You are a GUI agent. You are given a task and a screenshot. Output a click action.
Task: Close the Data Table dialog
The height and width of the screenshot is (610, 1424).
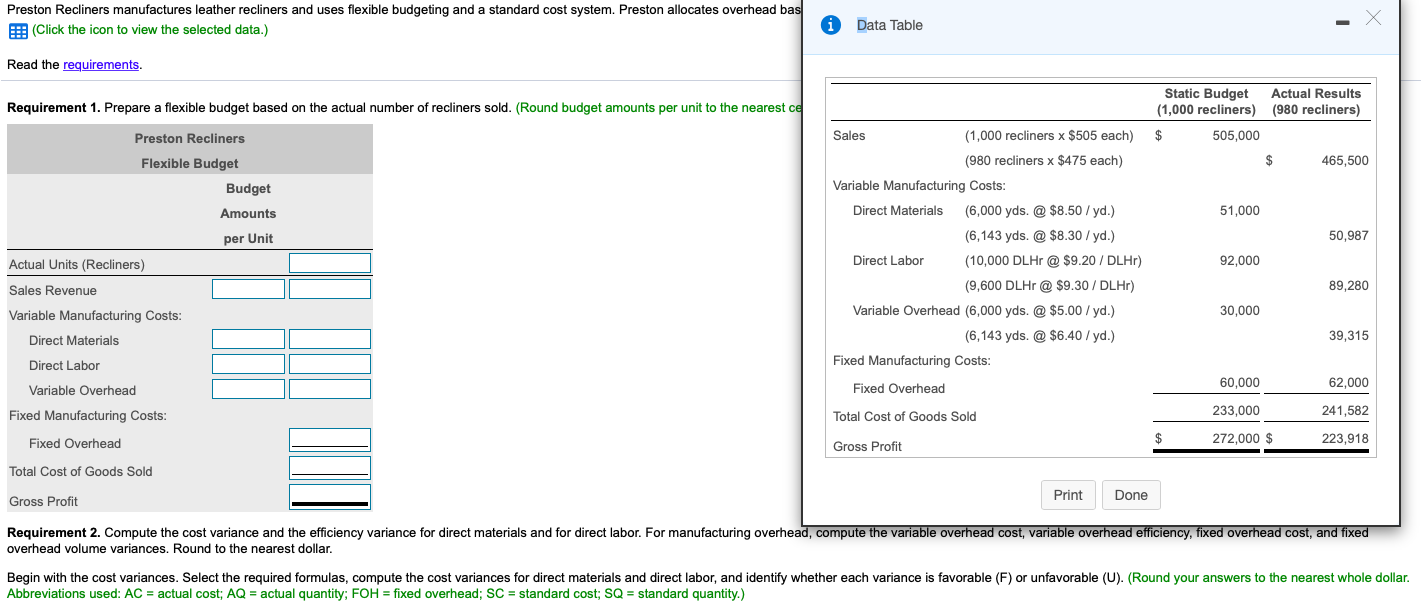1374,19
